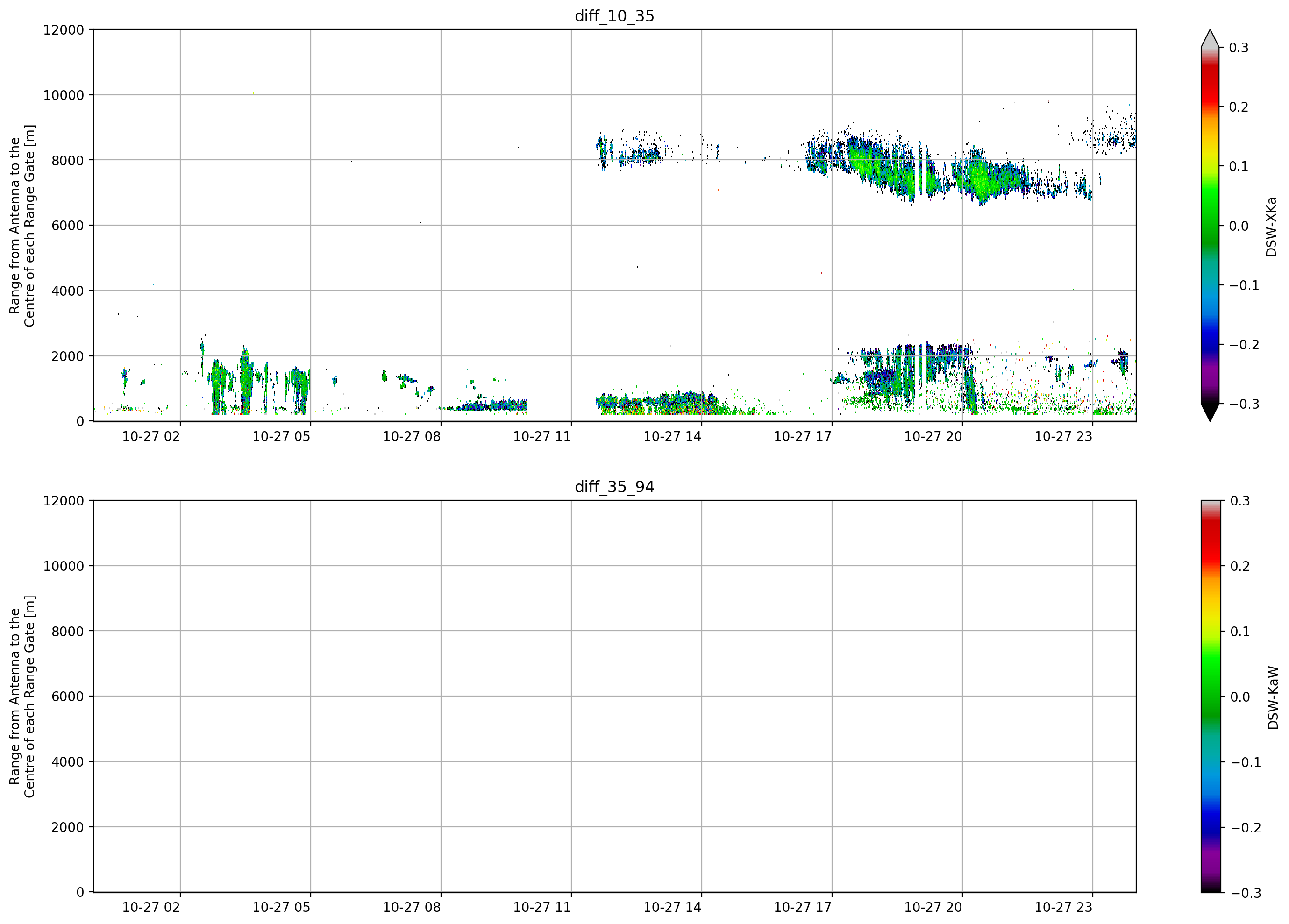Click the 8000 y-tick in diff_10_35
Image resolution: width=1289 pixels, height=924 pixels.
[x=68, y=160]
